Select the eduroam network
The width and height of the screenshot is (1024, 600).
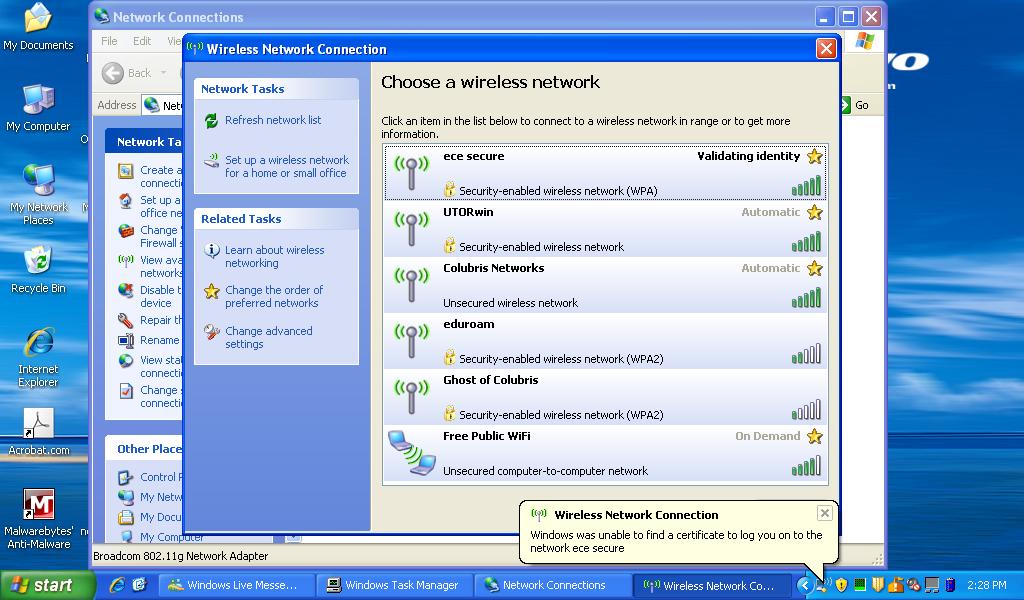click(x=605, y=341)
